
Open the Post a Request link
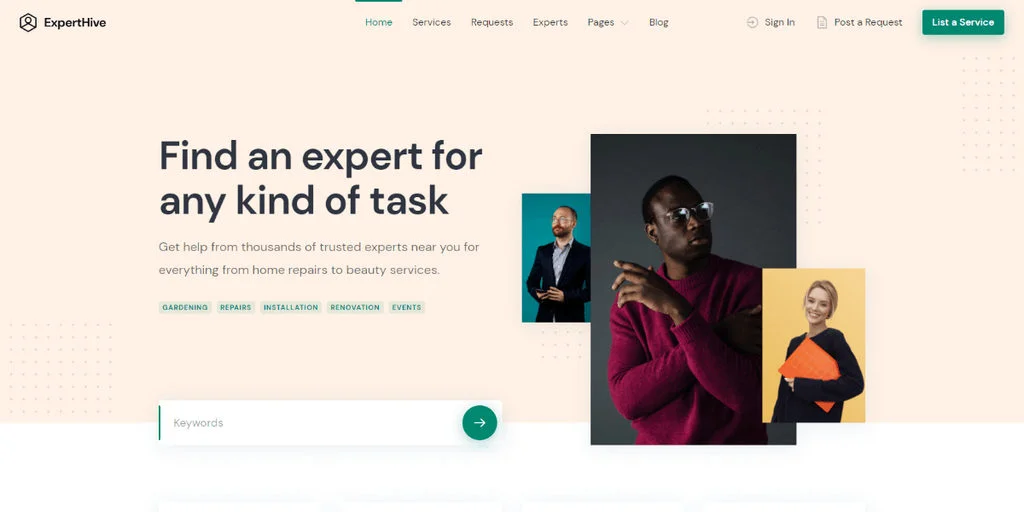(868, 22)
